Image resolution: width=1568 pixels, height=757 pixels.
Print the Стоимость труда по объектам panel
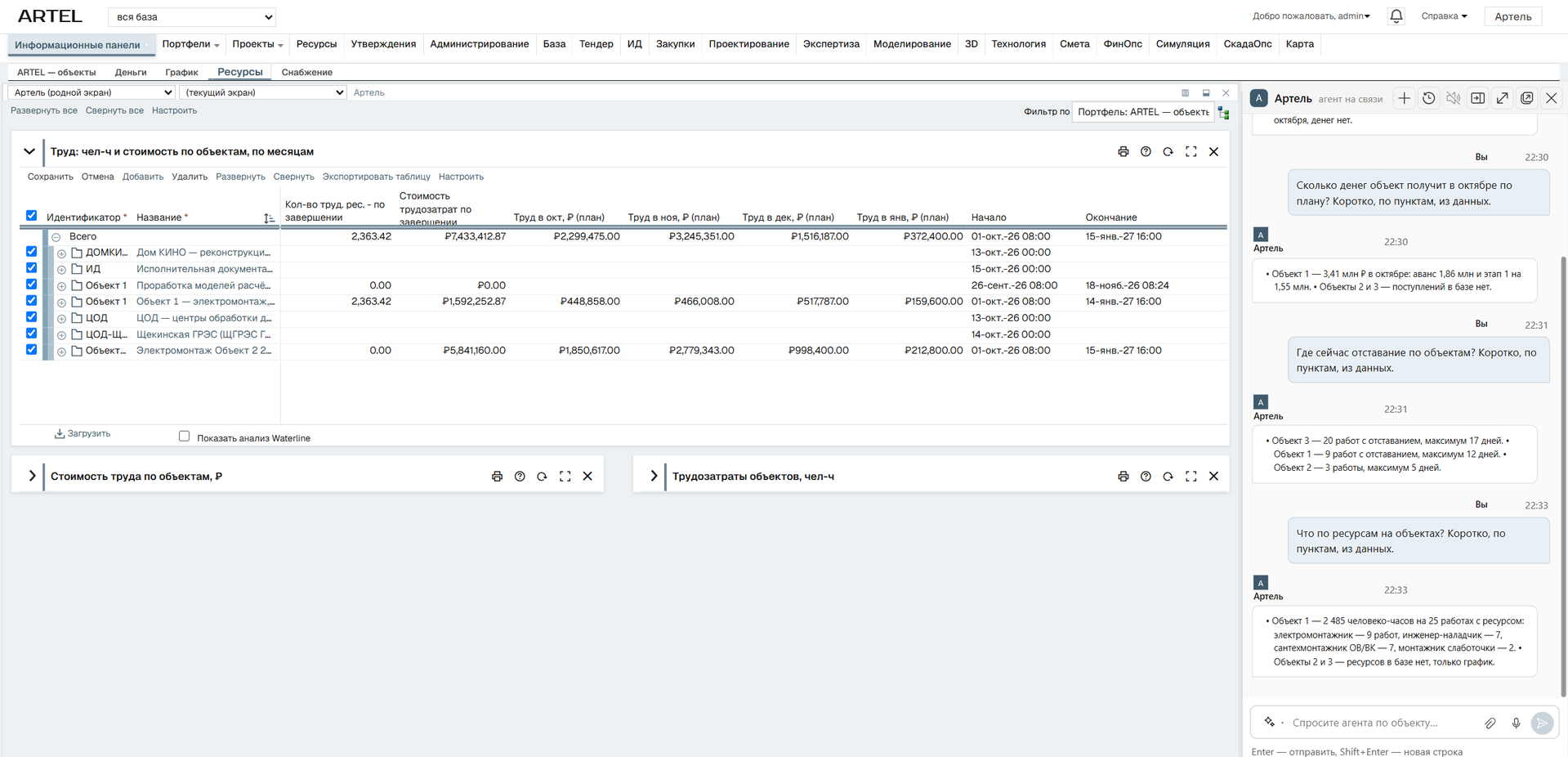pyautogui.click(x=497, y=476)
